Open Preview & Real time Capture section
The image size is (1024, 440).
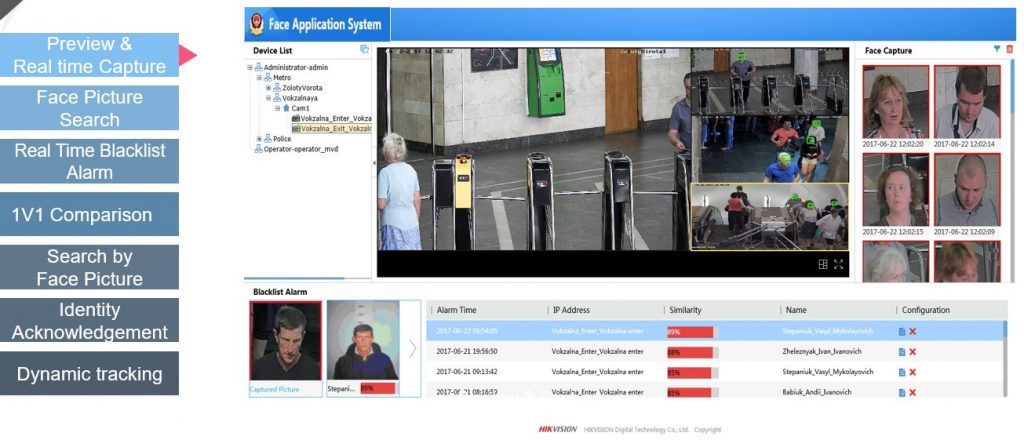[89, 55]
